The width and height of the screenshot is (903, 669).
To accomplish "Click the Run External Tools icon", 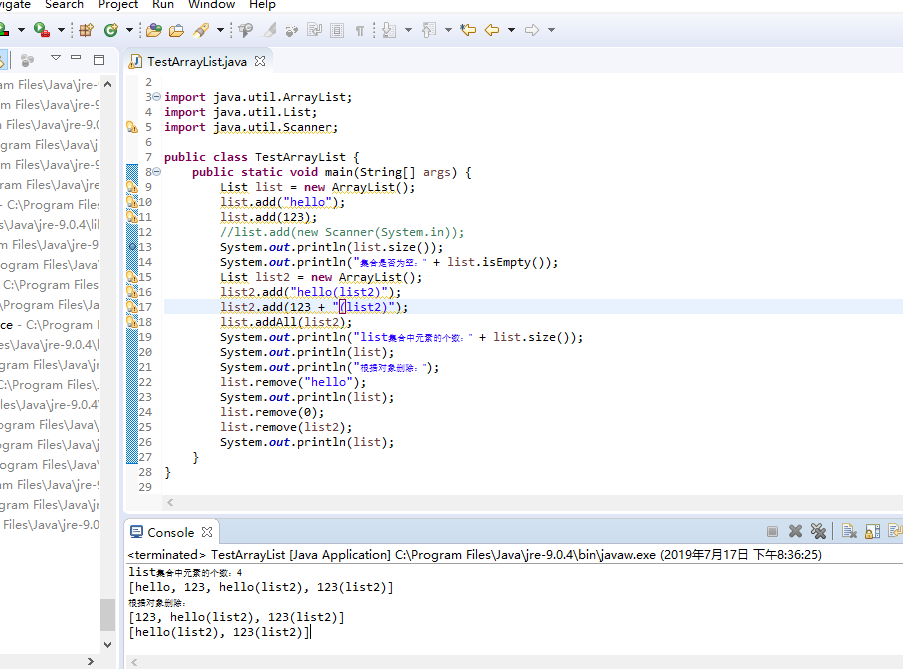I will point(41,29).
